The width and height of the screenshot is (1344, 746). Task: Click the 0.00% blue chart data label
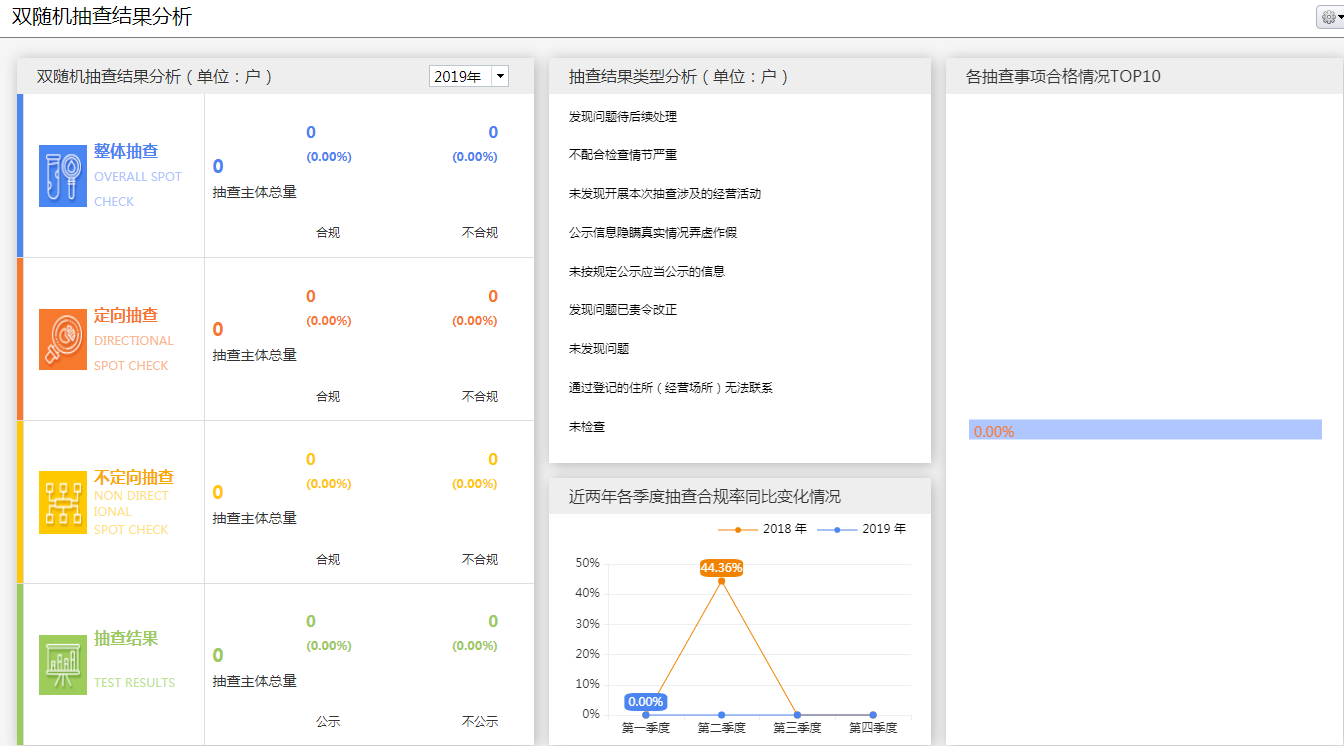click(646, 702)
